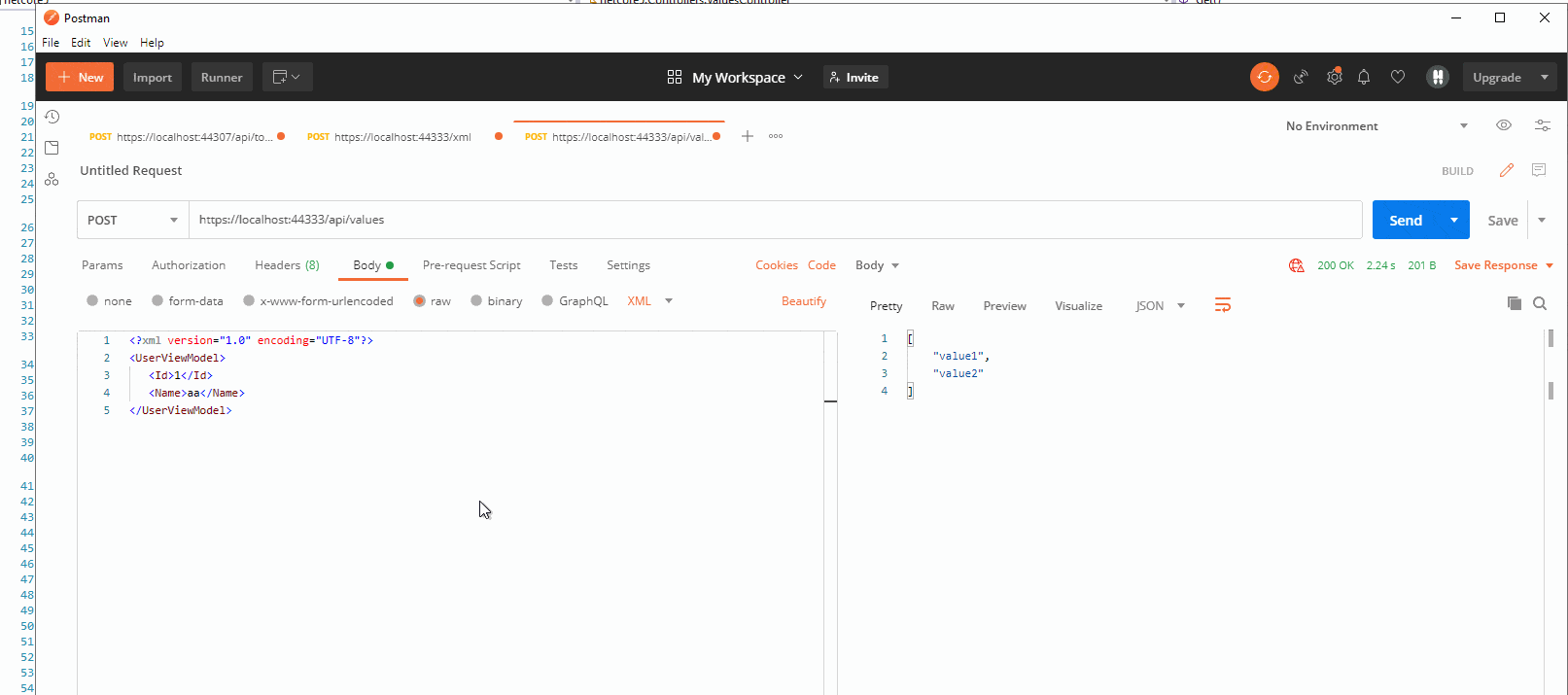Switch to the Headers (8) tab

point(287,265)
